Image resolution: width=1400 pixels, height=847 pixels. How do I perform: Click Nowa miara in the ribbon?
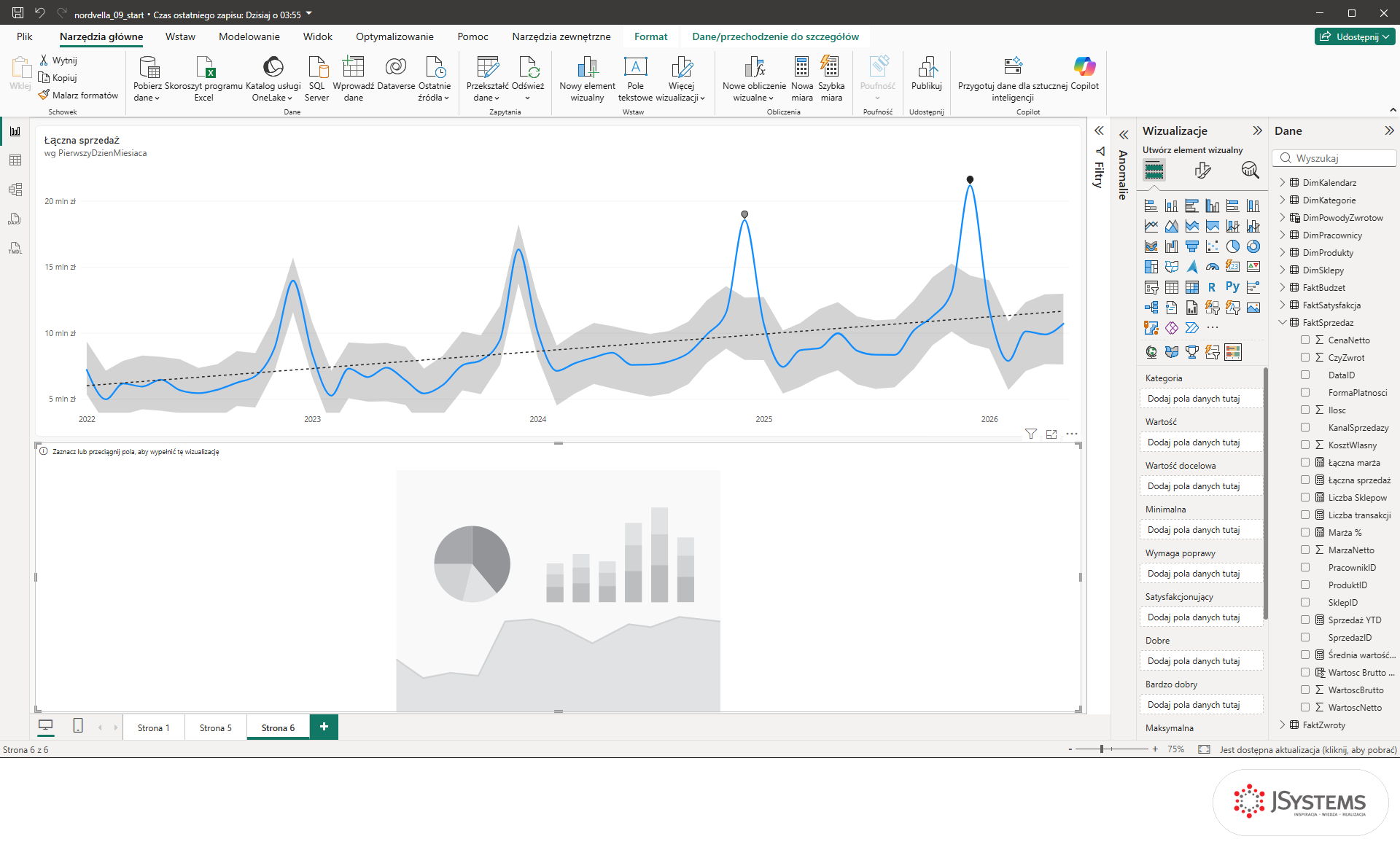pos(802,78)
